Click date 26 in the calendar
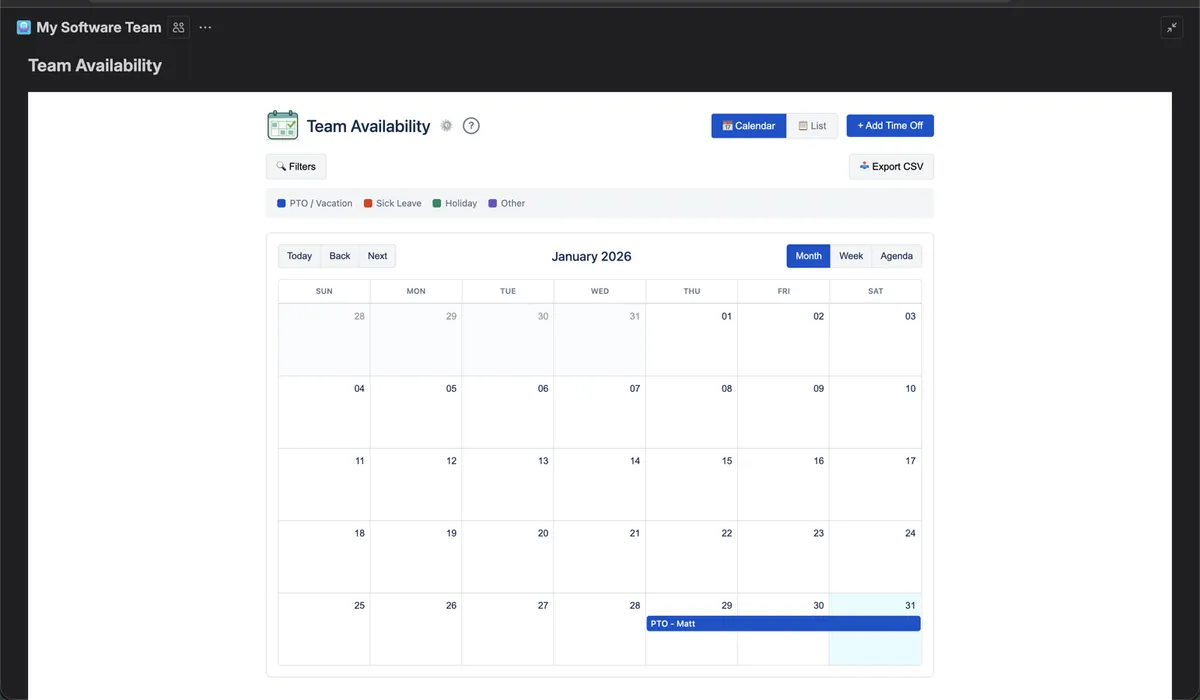This screenshot has height=700, width=1200. tap(451, 605)
